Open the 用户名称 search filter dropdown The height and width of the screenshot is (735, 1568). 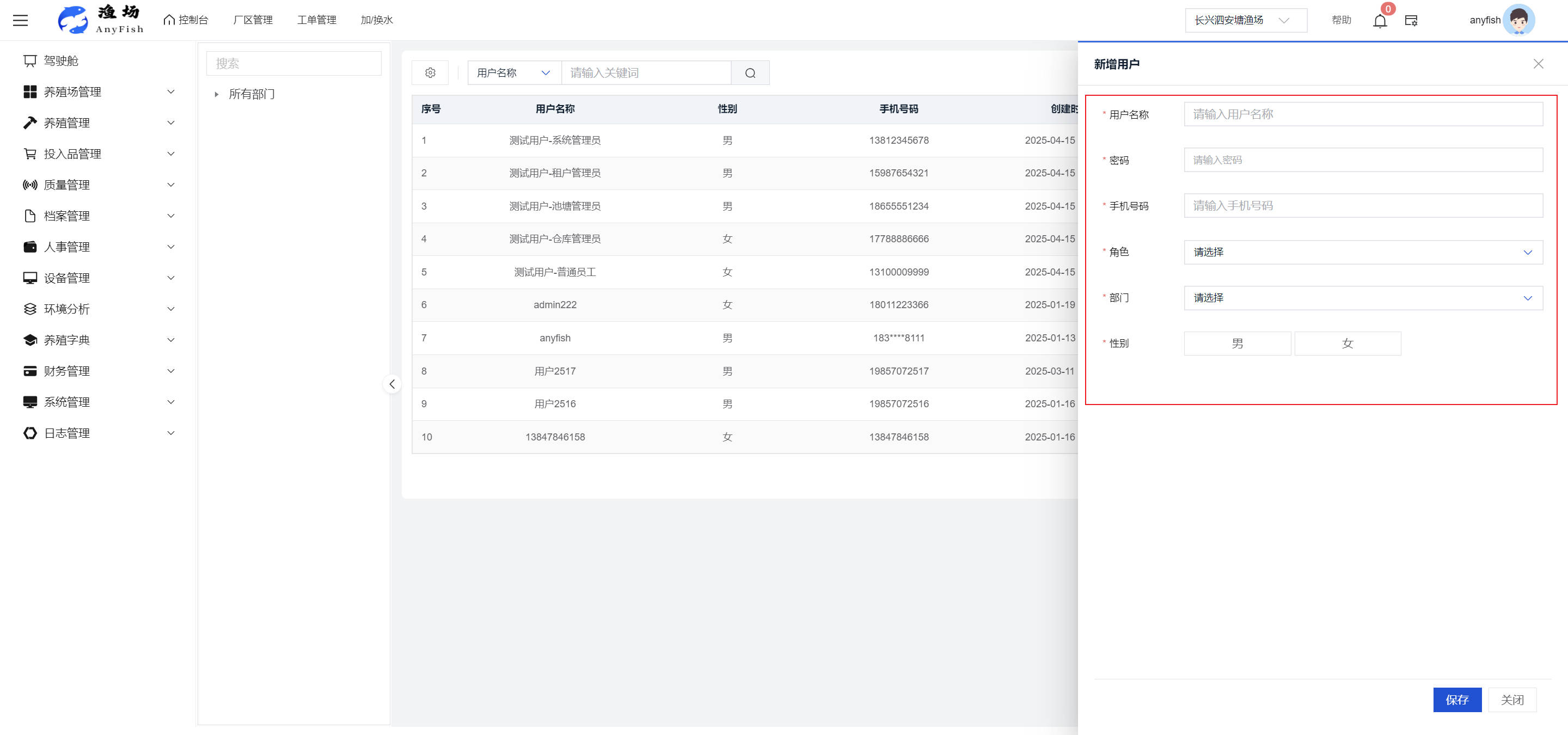click(x=514, y=73)
